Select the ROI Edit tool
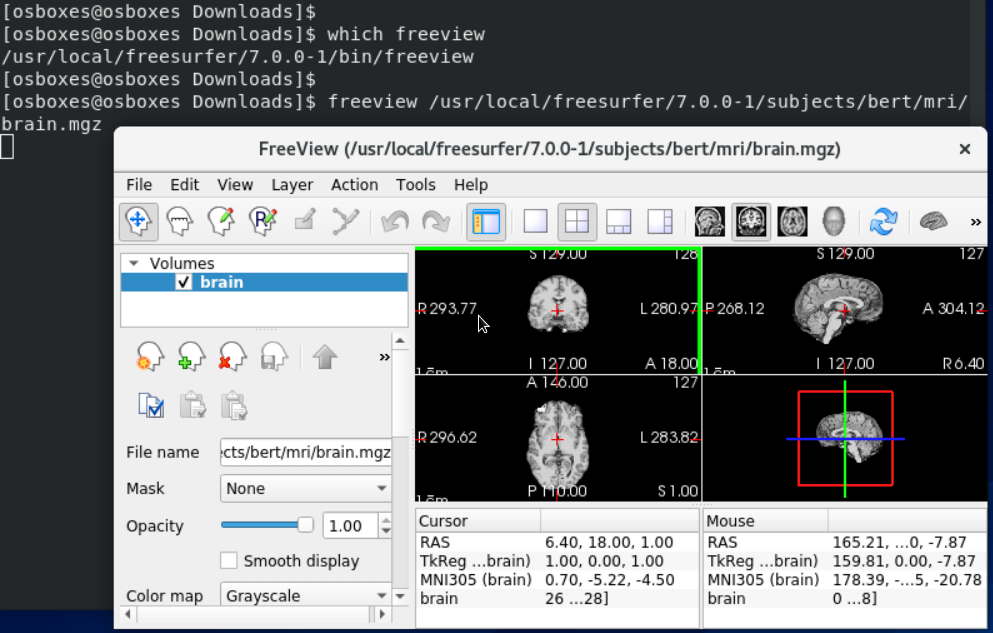The height and width of the screenshot is (633, 993). (x=263, y=221)
